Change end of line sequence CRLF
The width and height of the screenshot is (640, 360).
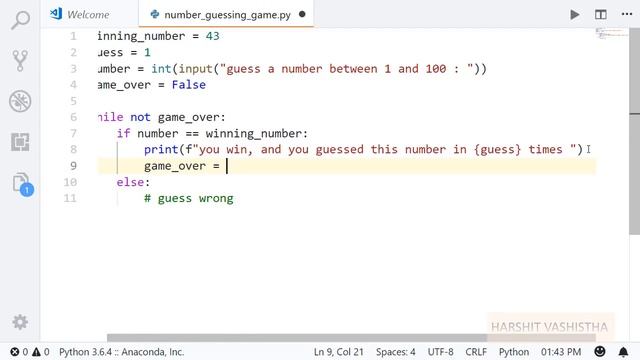point(476,352)
